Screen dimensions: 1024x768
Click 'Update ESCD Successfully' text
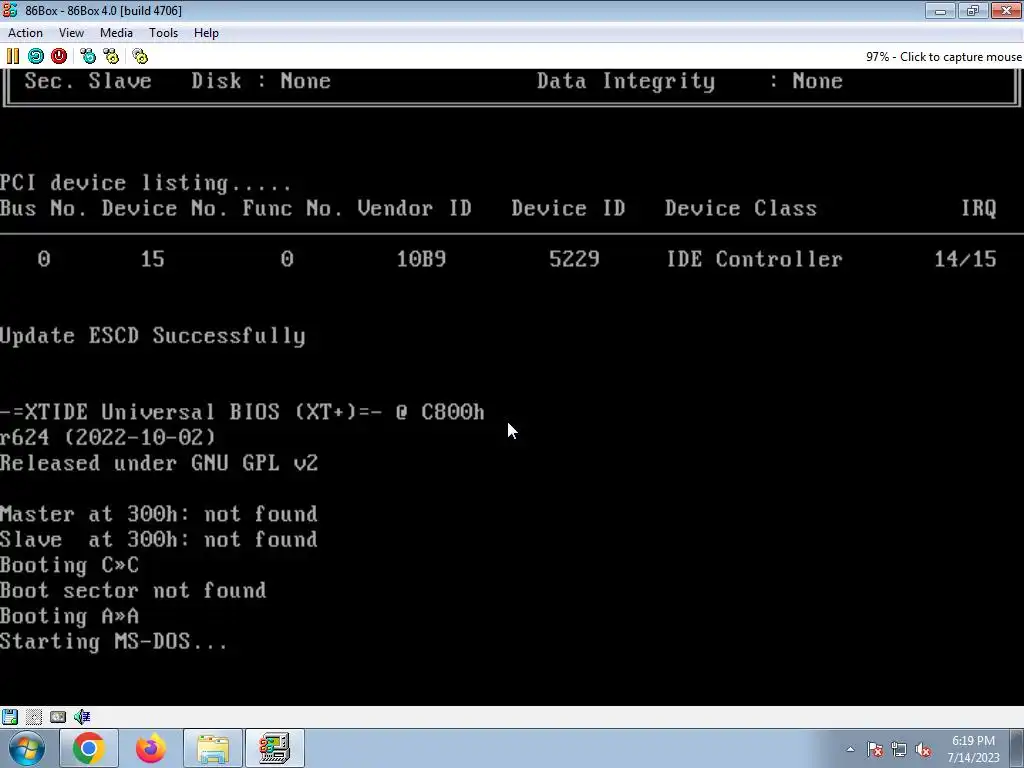153,336
